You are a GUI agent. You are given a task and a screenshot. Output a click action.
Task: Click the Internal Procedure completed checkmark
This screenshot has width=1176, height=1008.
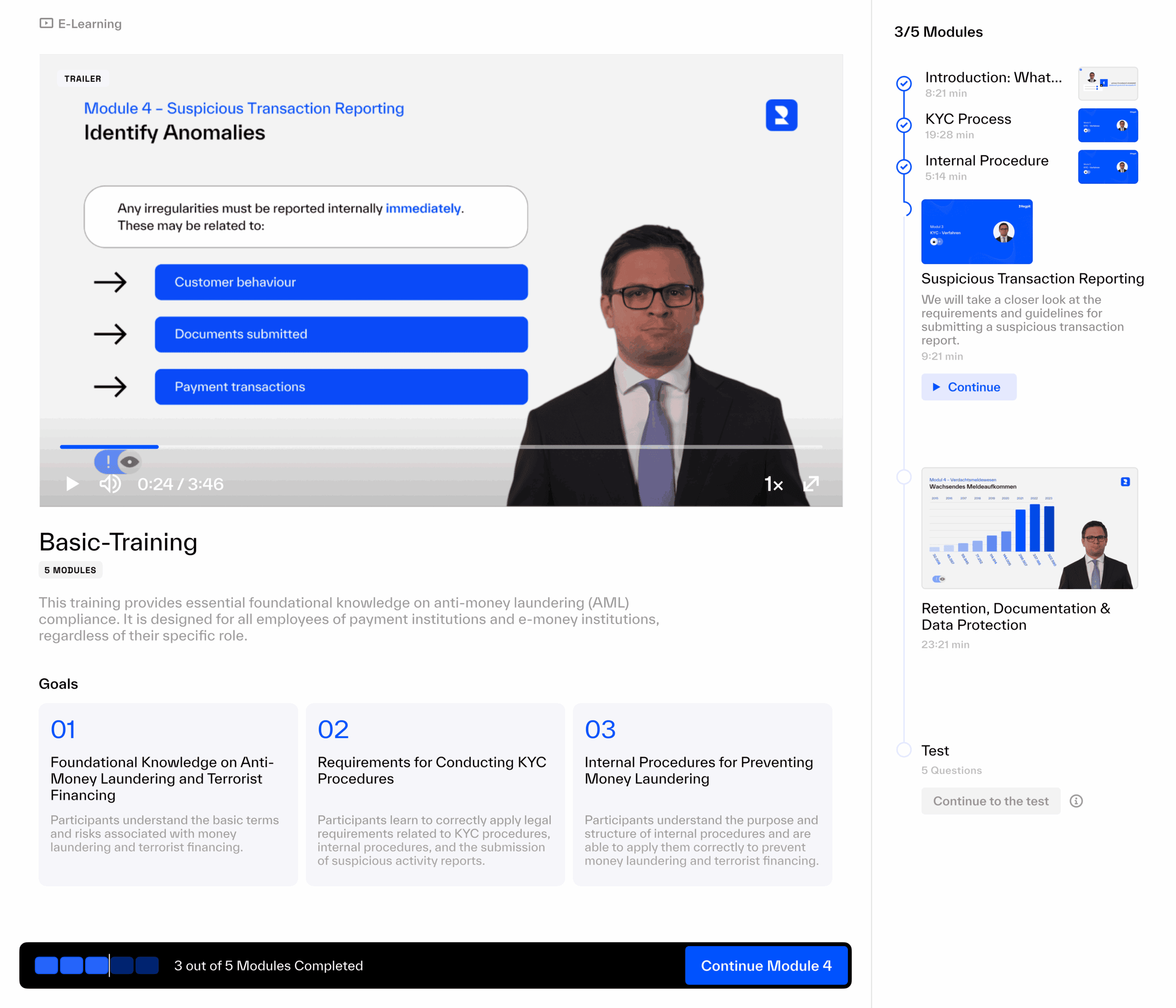[x=904, y=167]
